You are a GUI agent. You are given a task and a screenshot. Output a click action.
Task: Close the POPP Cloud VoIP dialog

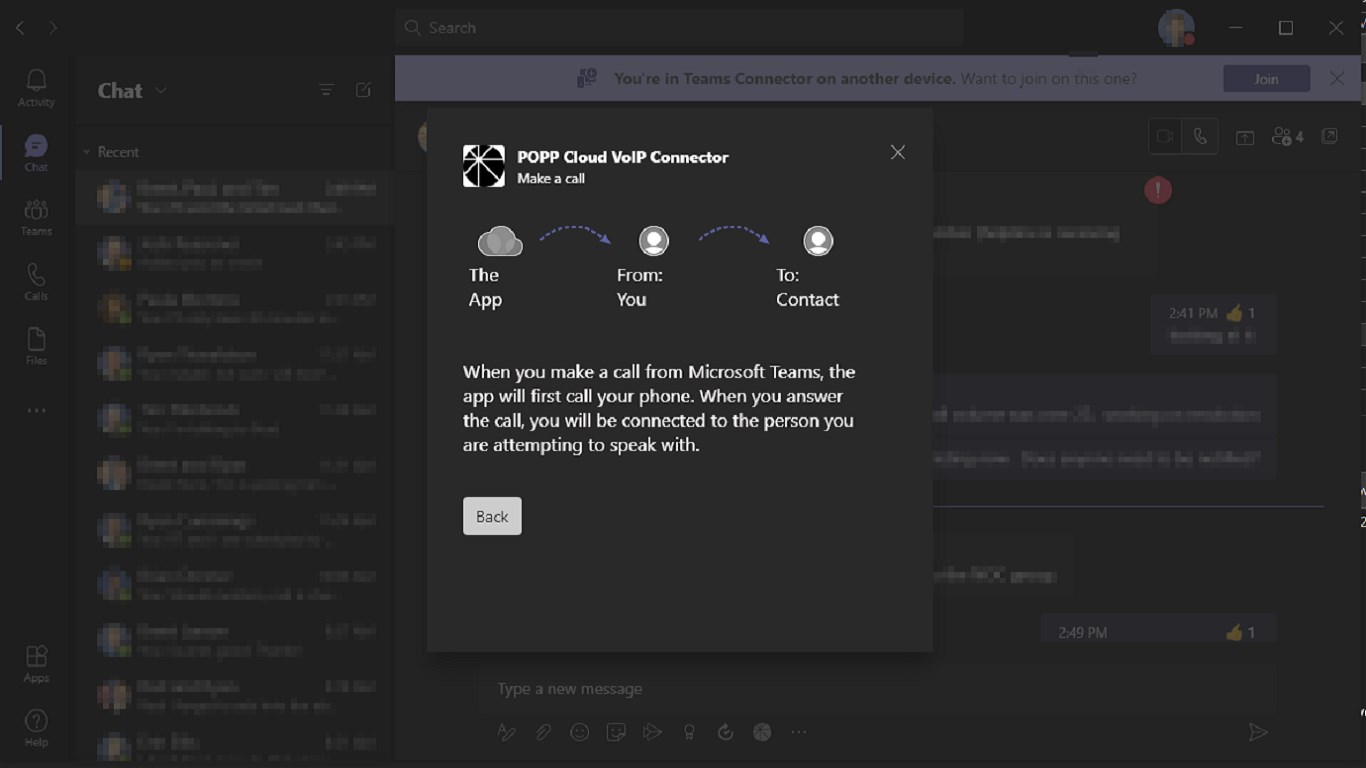[x=898, y=152]
